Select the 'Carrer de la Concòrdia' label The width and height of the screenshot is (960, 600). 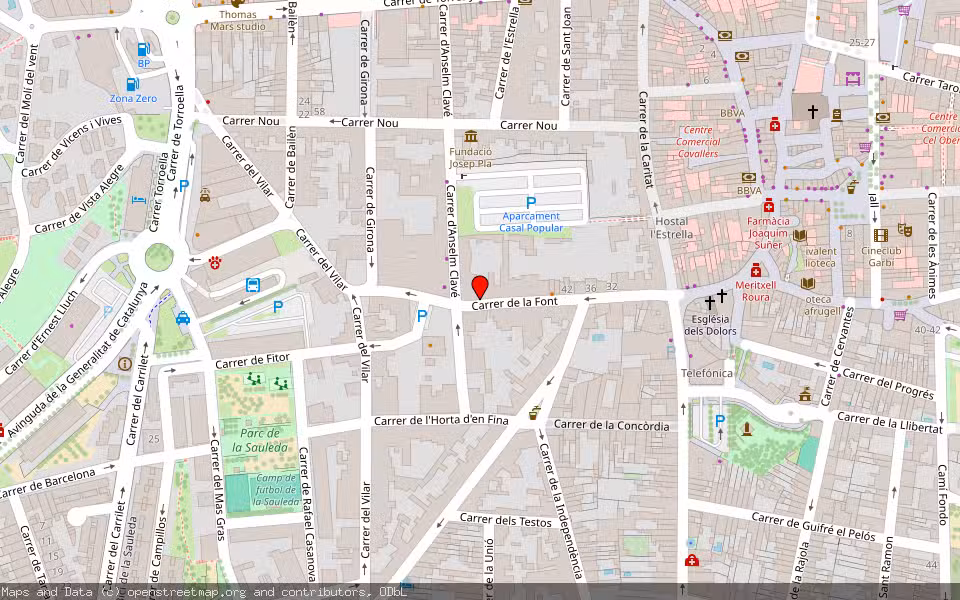(x=612, y=425)
